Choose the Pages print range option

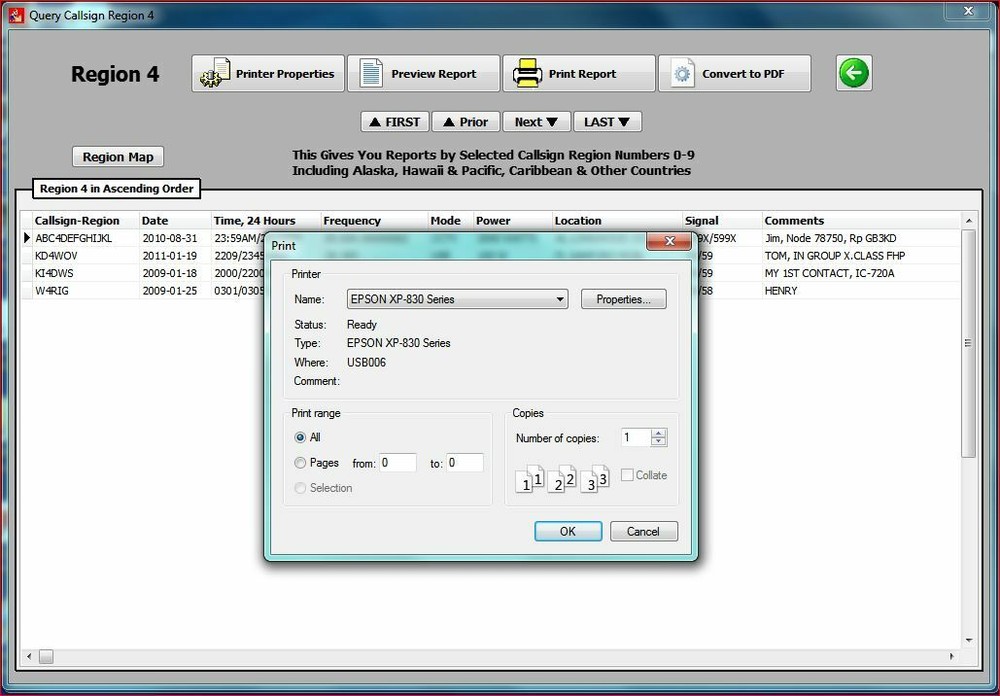(x=301, y=462)
